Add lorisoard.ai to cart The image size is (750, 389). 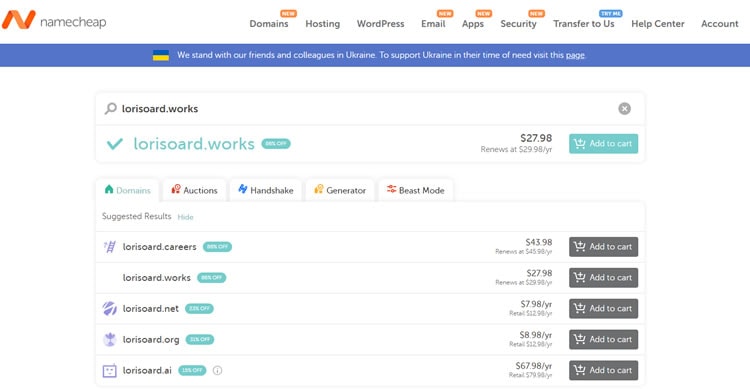(x=603, y=370)
